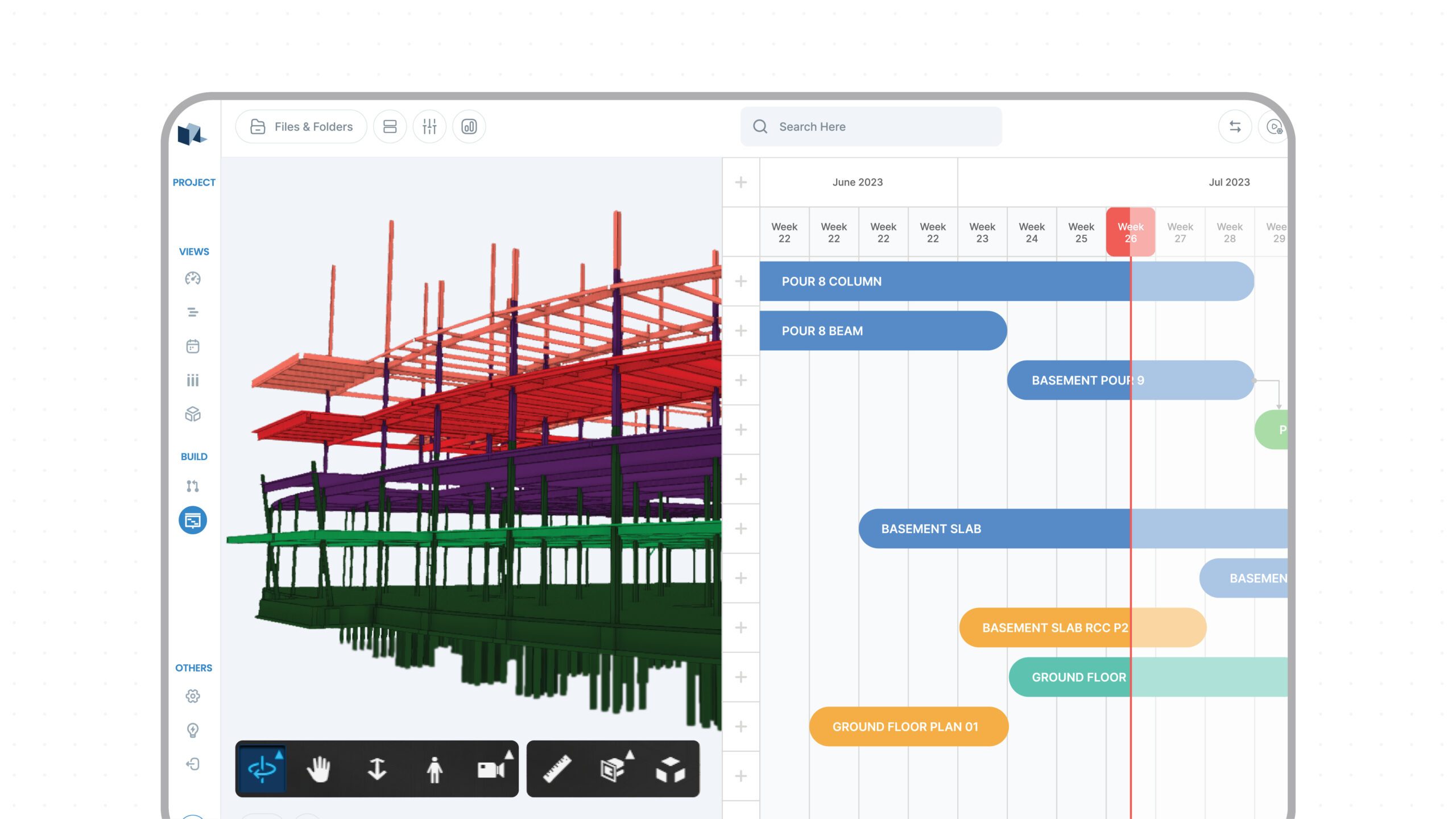Toggle the split layout view
Viewport: 1456px width, 819px height.
[x=389, y=126]
